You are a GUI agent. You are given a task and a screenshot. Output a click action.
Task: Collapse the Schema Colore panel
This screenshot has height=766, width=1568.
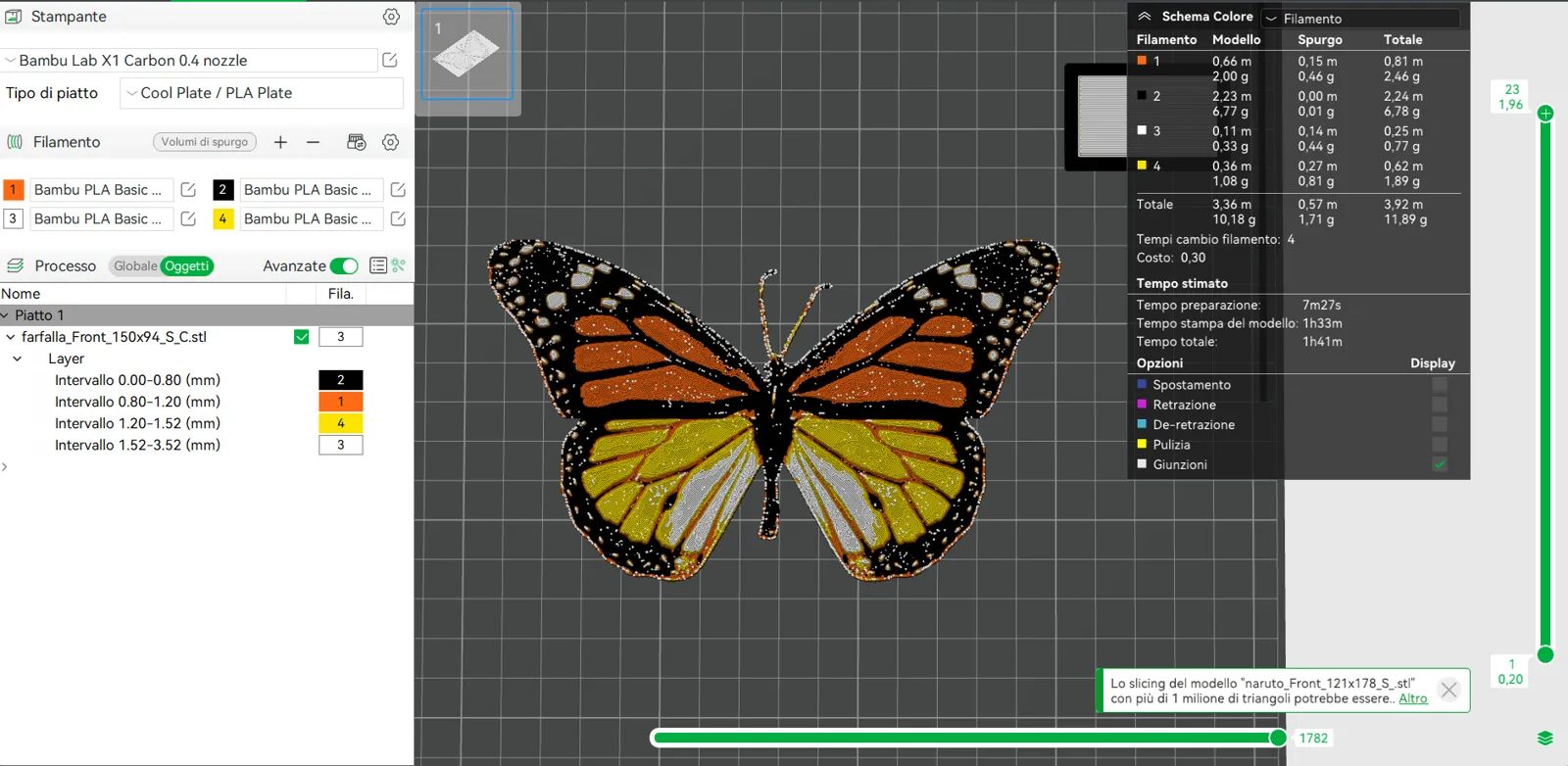click(x=1144, y=17)
